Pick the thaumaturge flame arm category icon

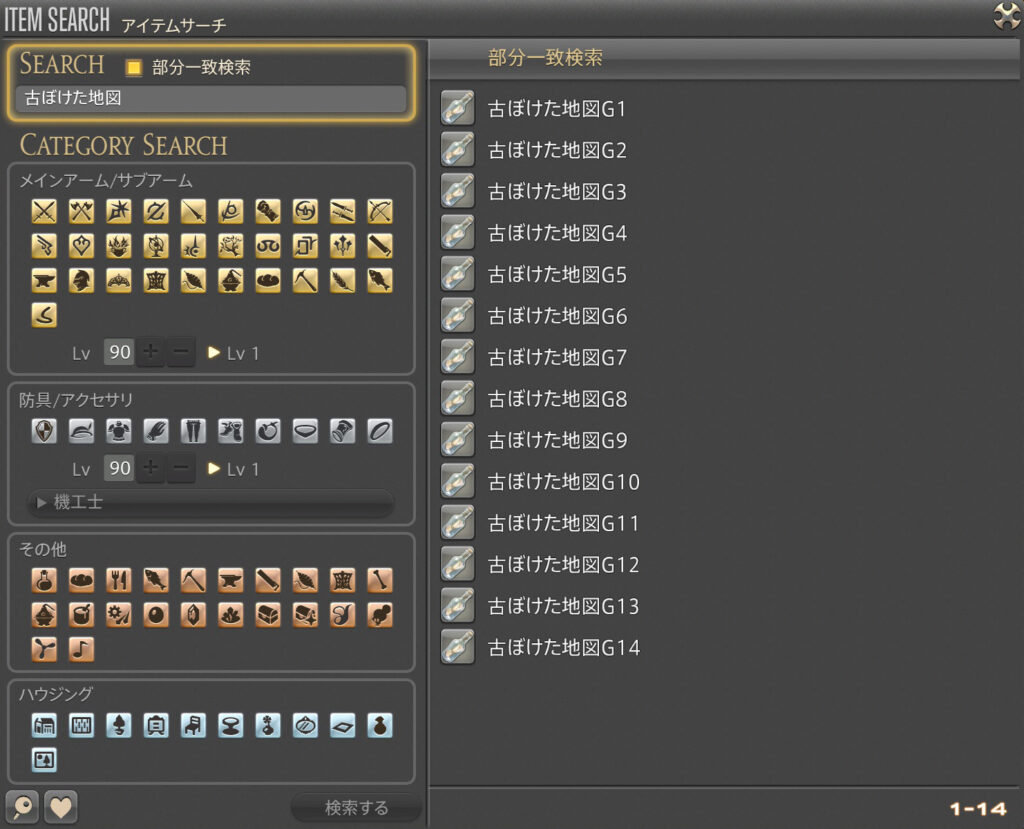pos(118,246)
